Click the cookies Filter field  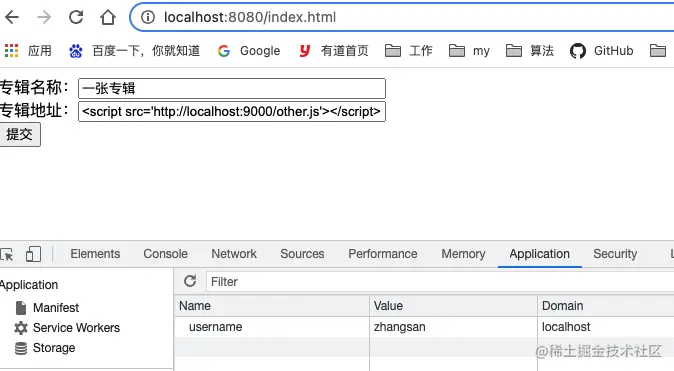tap(440, 282)
